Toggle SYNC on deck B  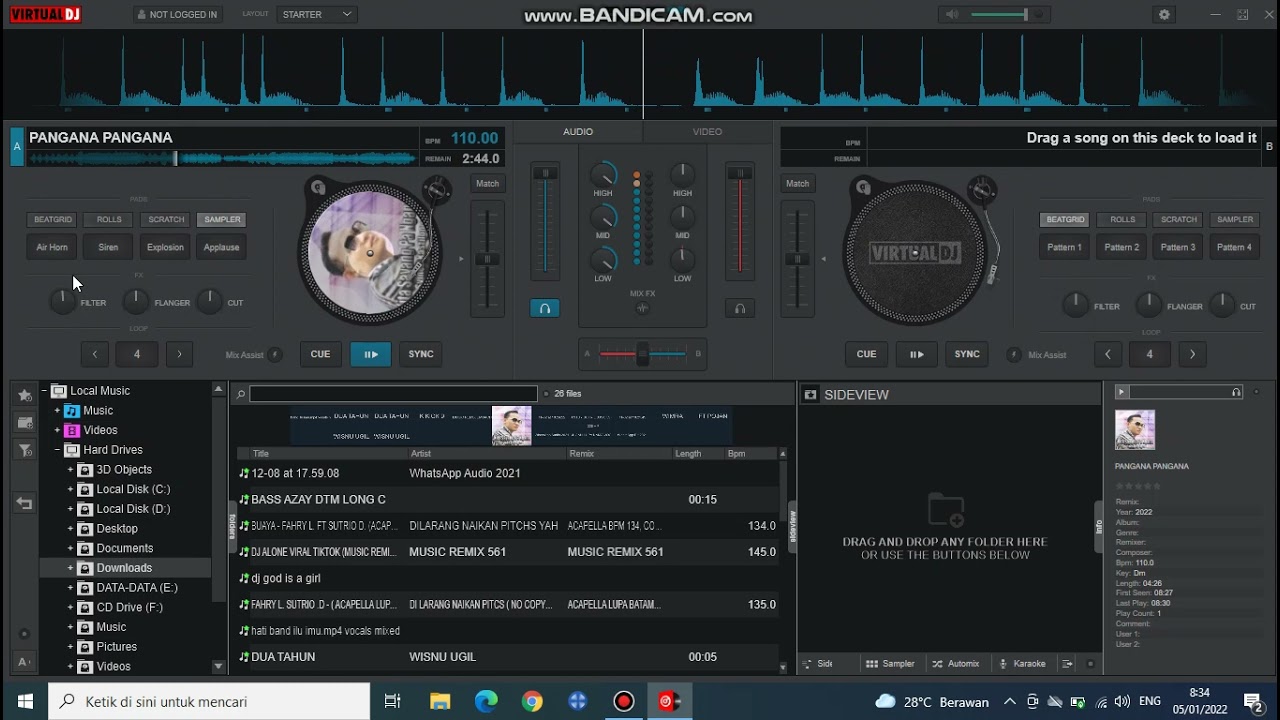967,354
